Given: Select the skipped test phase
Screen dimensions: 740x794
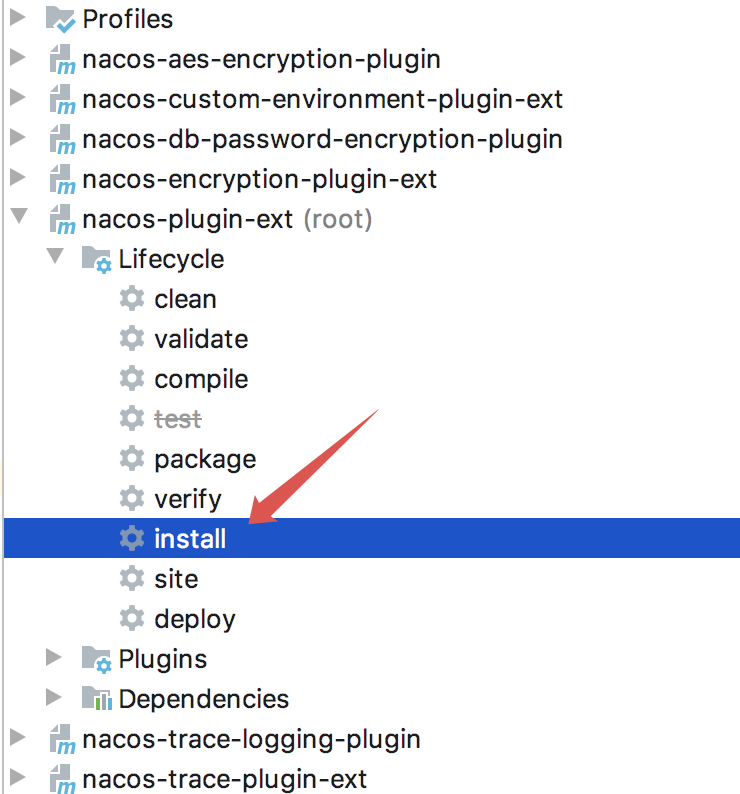Looking at the screenshot, I should 178,419.
